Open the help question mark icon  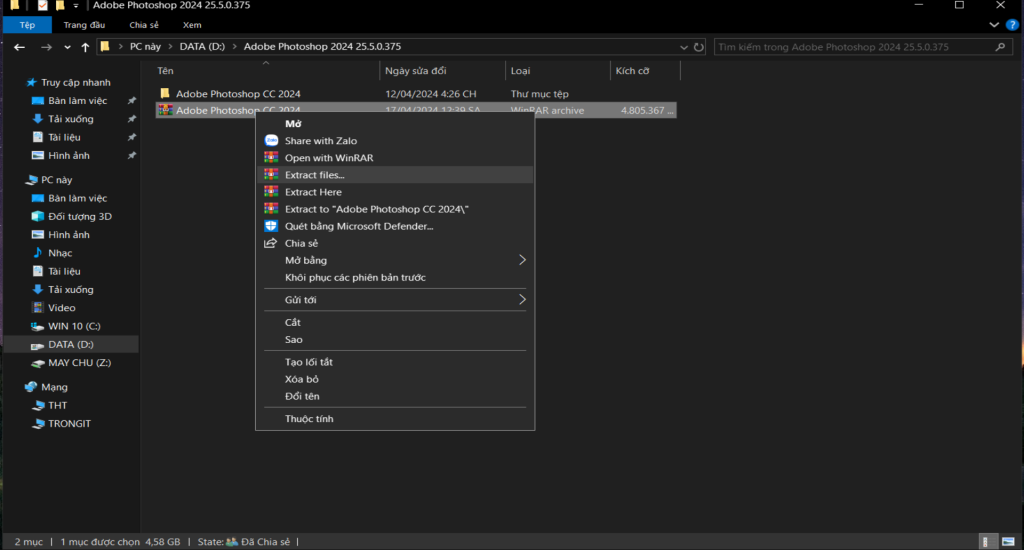tap(1012, 25)
